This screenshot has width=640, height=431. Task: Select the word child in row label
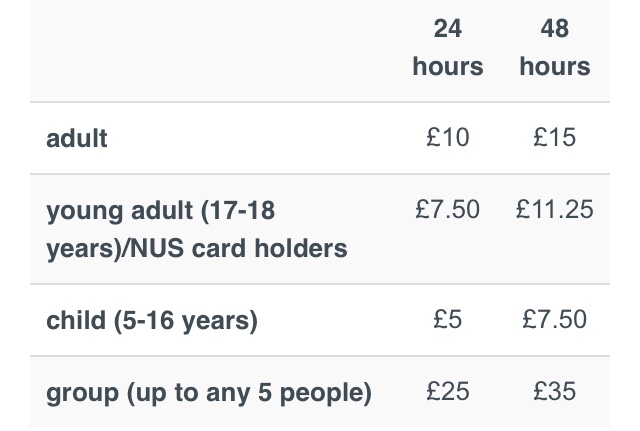74,321
